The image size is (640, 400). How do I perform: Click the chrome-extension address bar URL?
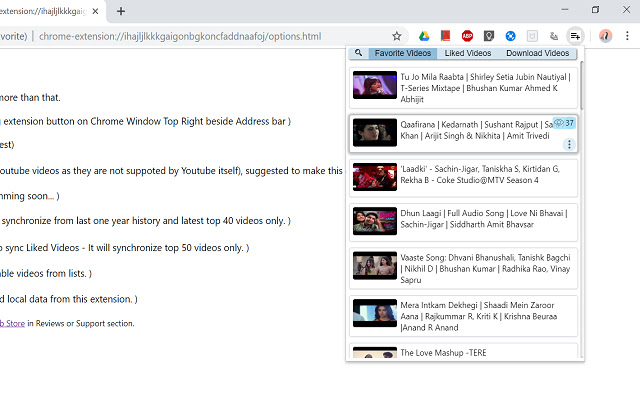click(180, 37)
